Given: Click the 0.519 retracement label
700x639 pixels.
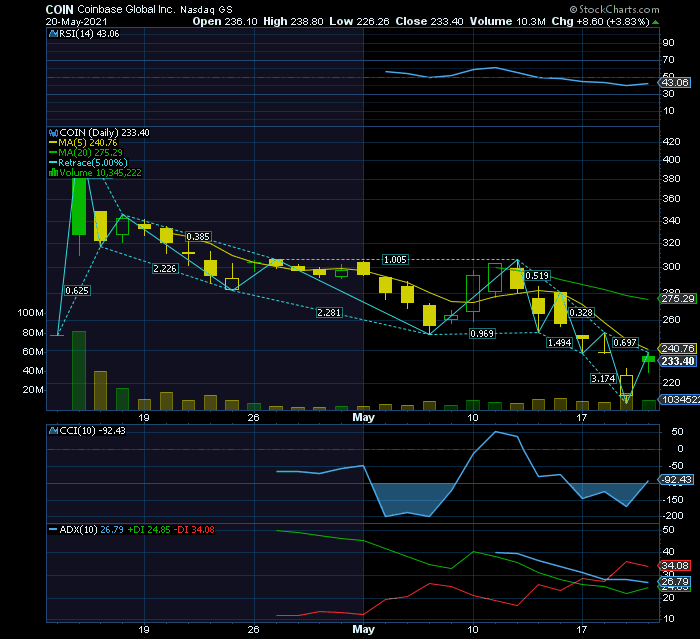Looking at the screenshot, I should click(537, 276).
